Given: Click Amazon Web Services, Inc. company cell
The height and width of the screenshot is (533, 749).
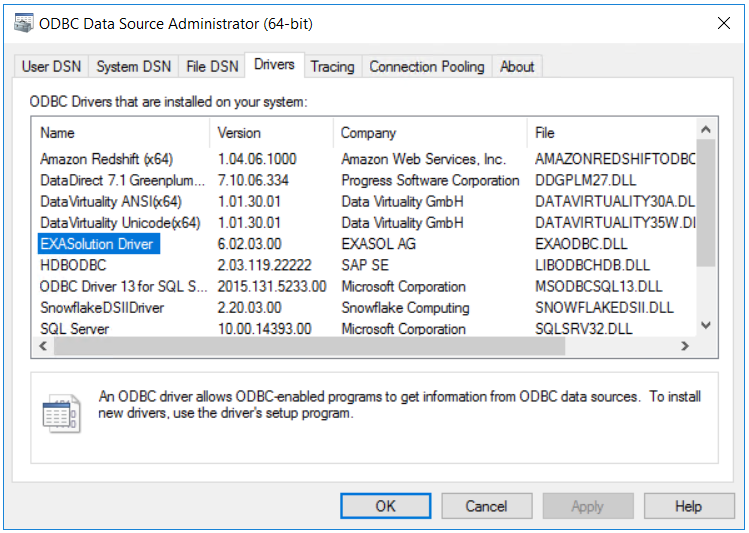Looking at the screenshot, I should point(423,159).
